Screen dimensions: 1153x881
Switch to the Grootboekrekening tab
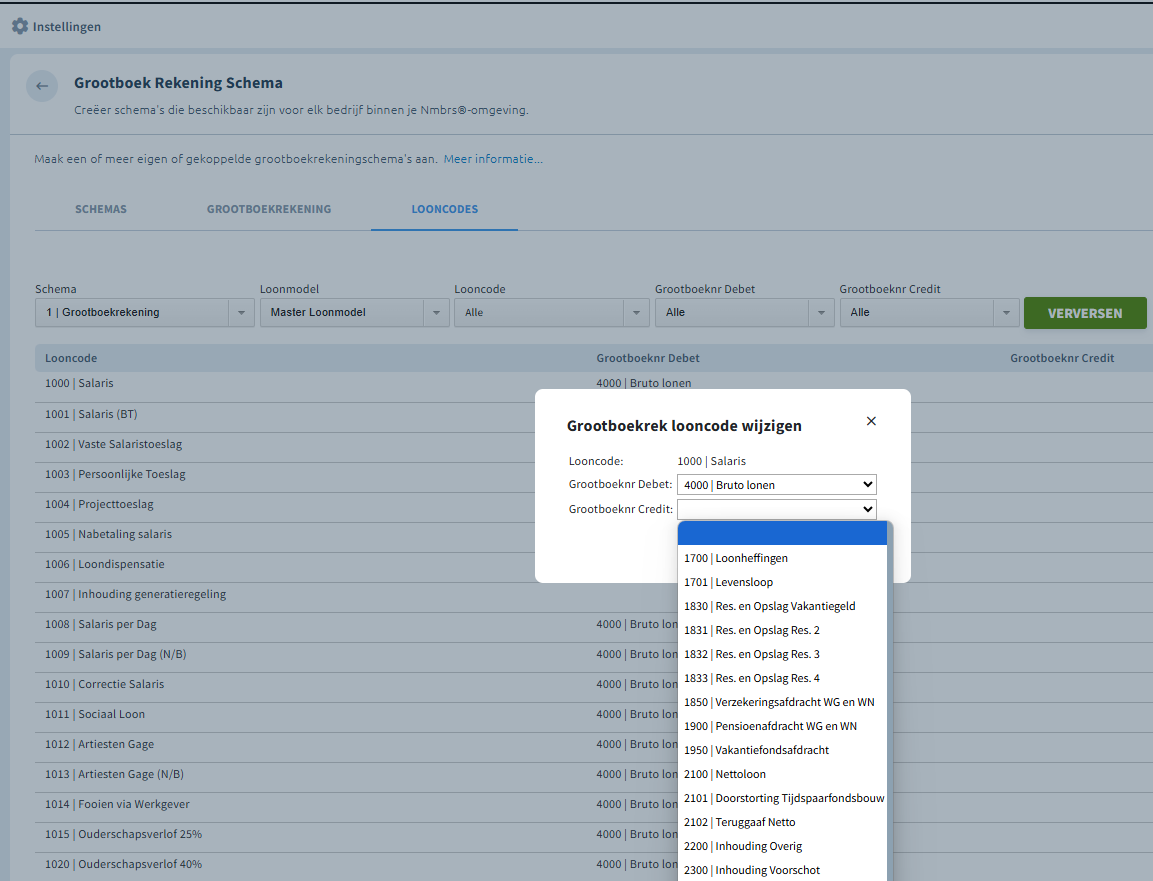(x=269, y=210)
